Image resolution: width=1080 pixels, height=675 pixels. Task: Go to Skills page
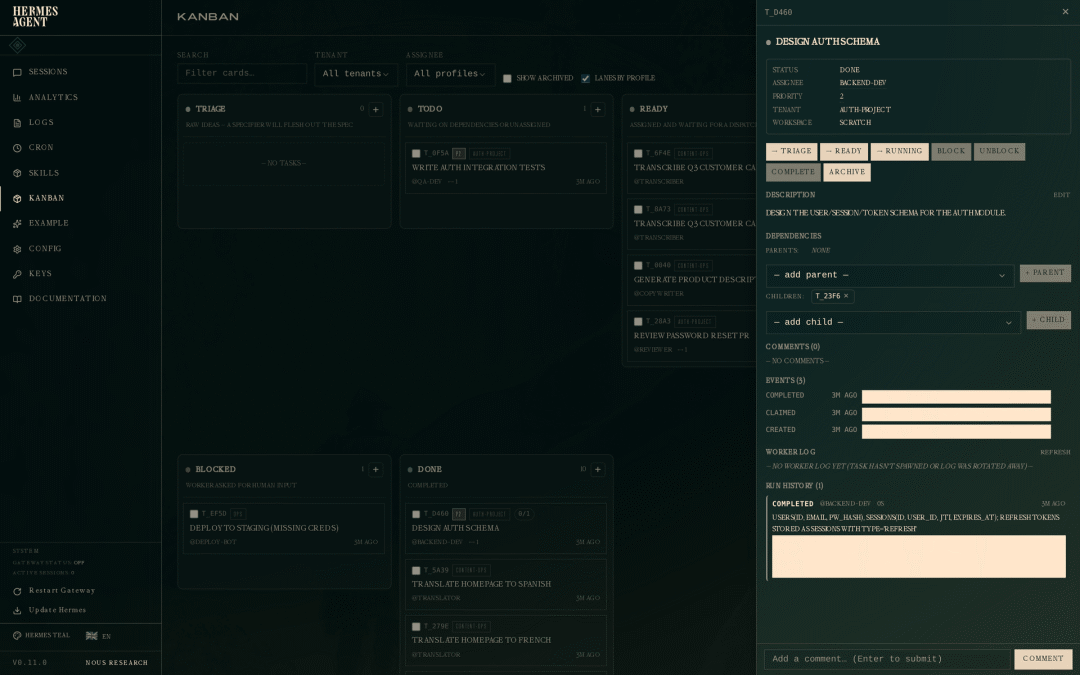pos(43,174)
